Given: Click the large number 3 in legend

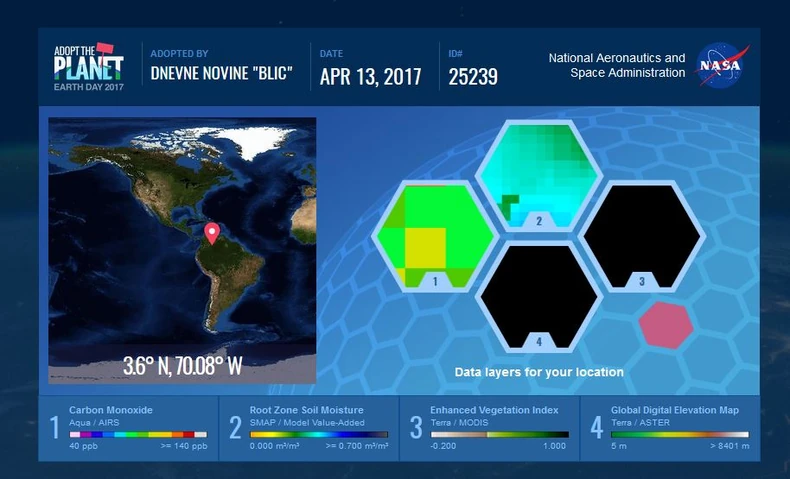Looking at the screenshot, I should [416, 427].
